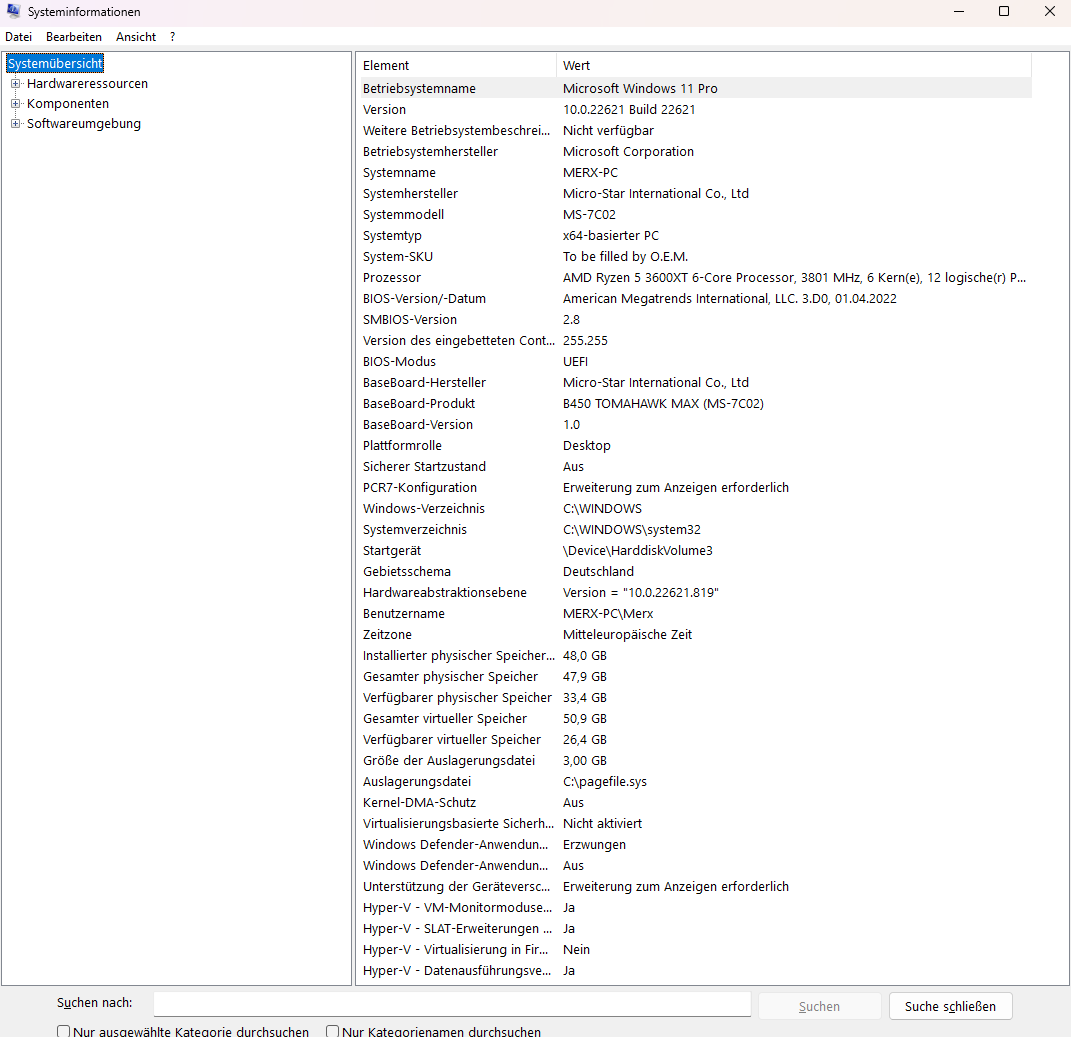Select the Gesamter virtueller Speicher row

pyautogui.click(x=695, y=719)
